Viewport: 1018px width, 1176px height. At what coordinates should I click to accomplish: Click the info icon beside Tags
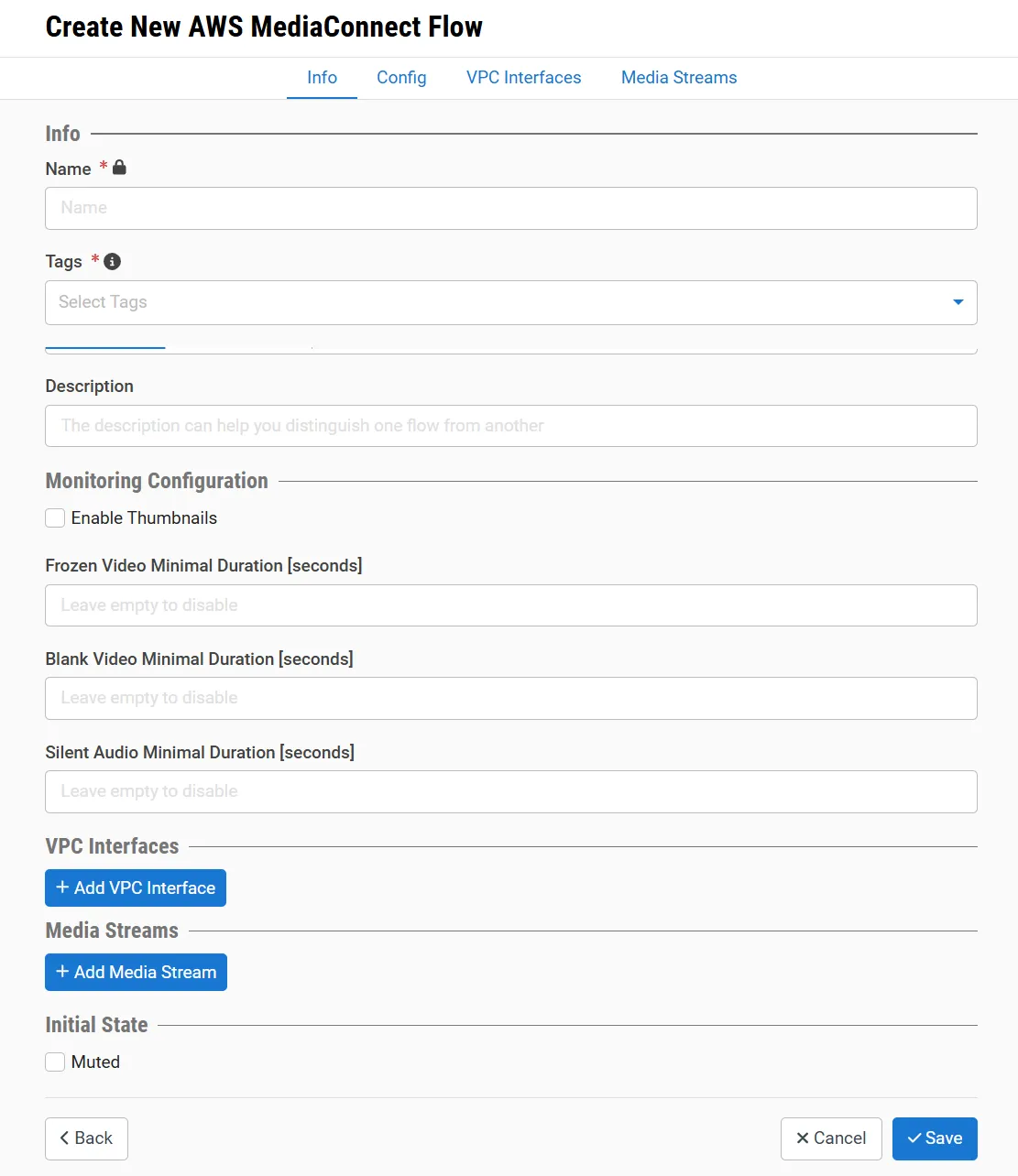[113, 262]
